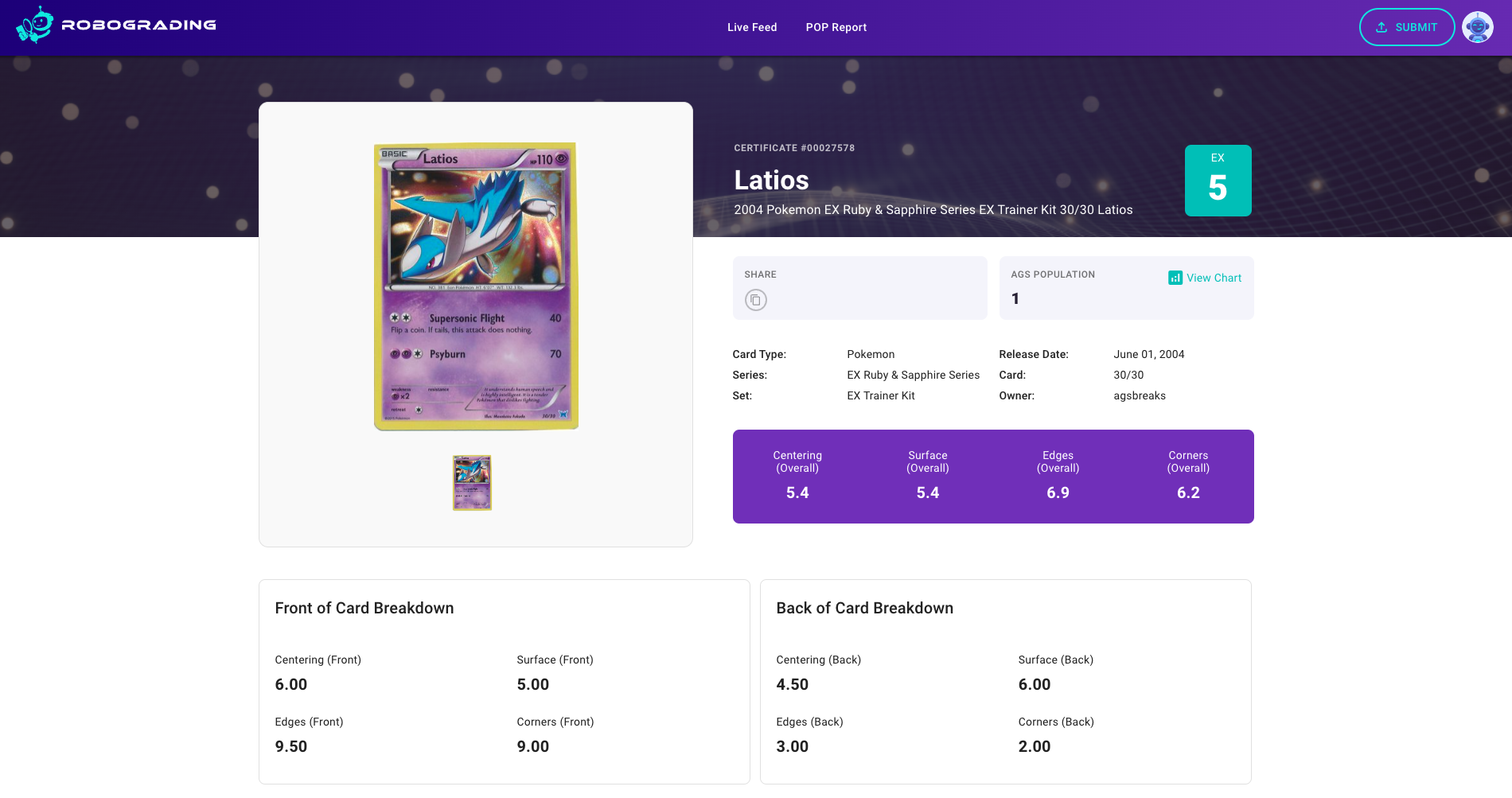Click Surface (Front) value 5.00

click(533, 684)
